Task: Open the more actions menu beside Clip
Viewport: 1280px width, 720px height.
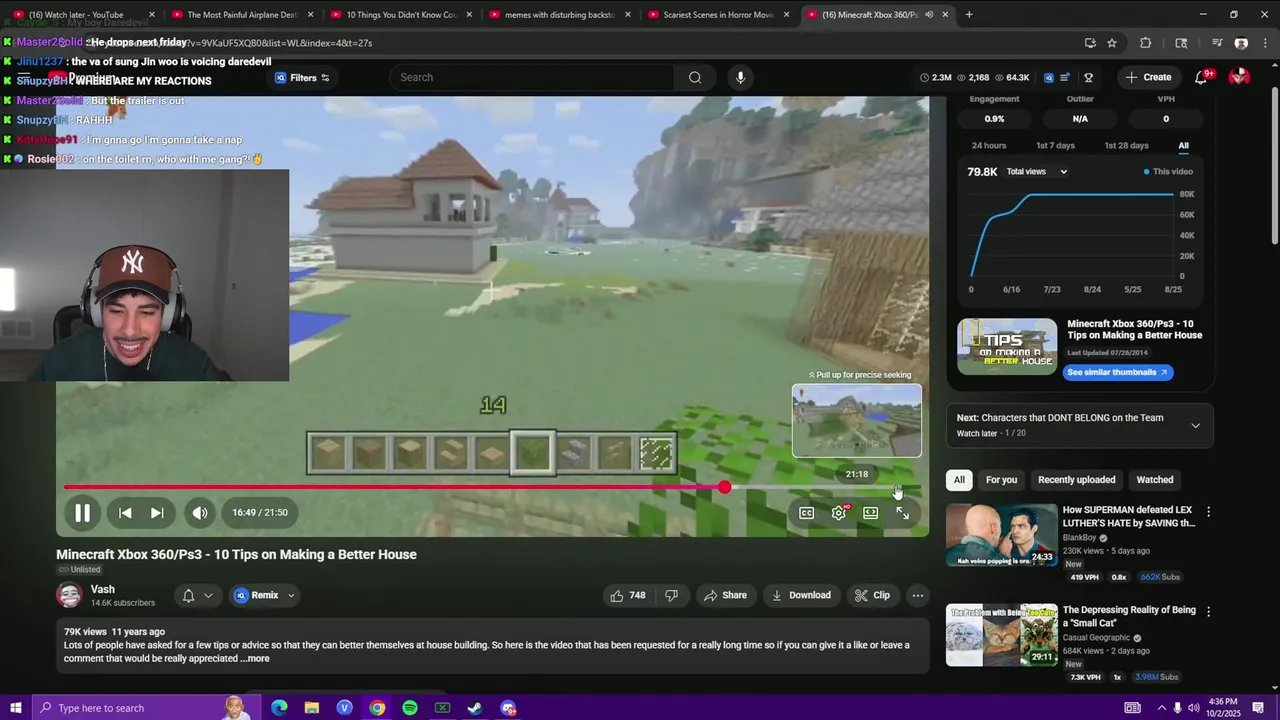Action: (x=917, y=595)
